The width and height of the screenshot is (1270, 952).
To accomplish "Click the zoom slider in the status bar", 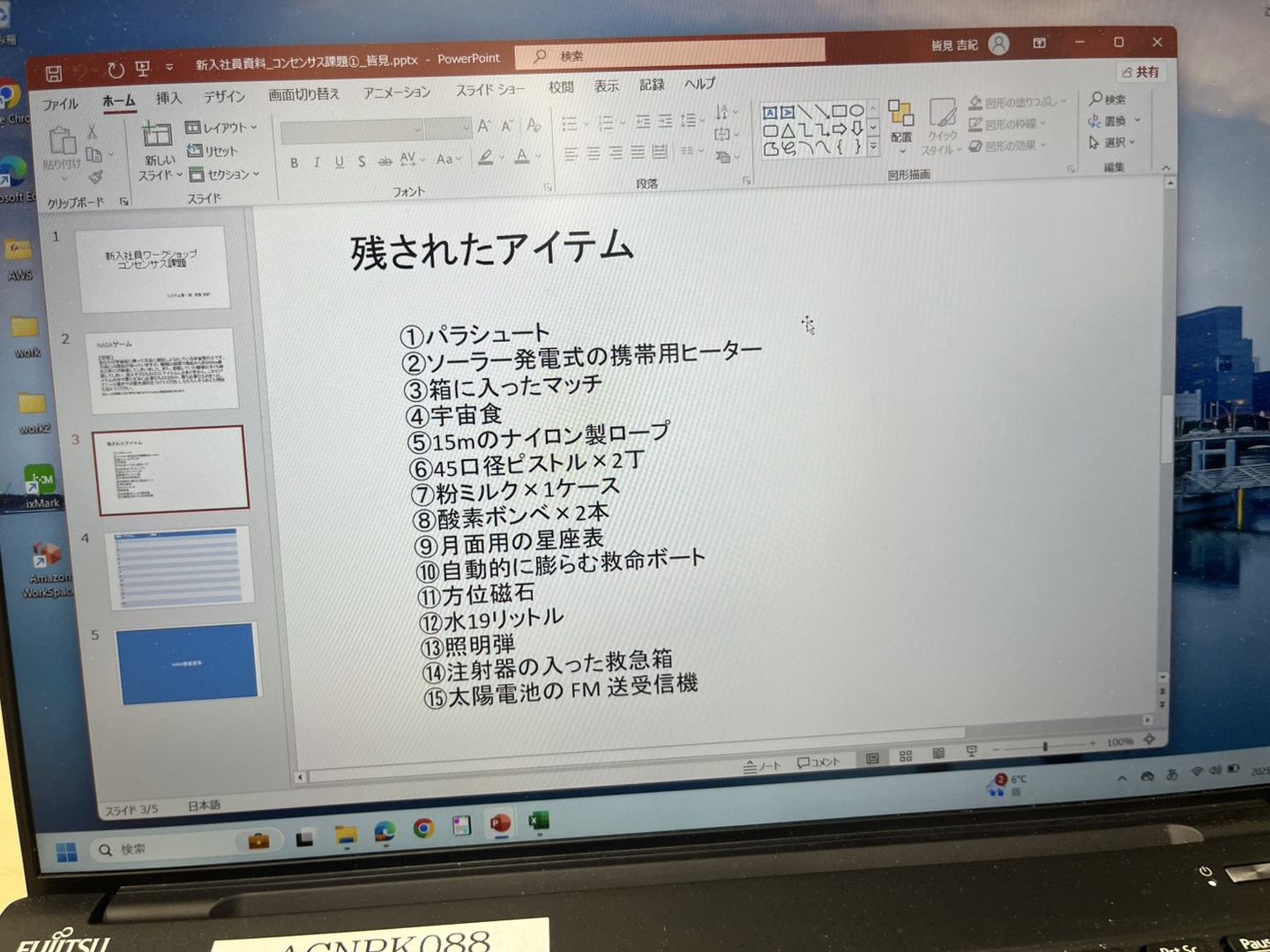I will pos(1045,747).
